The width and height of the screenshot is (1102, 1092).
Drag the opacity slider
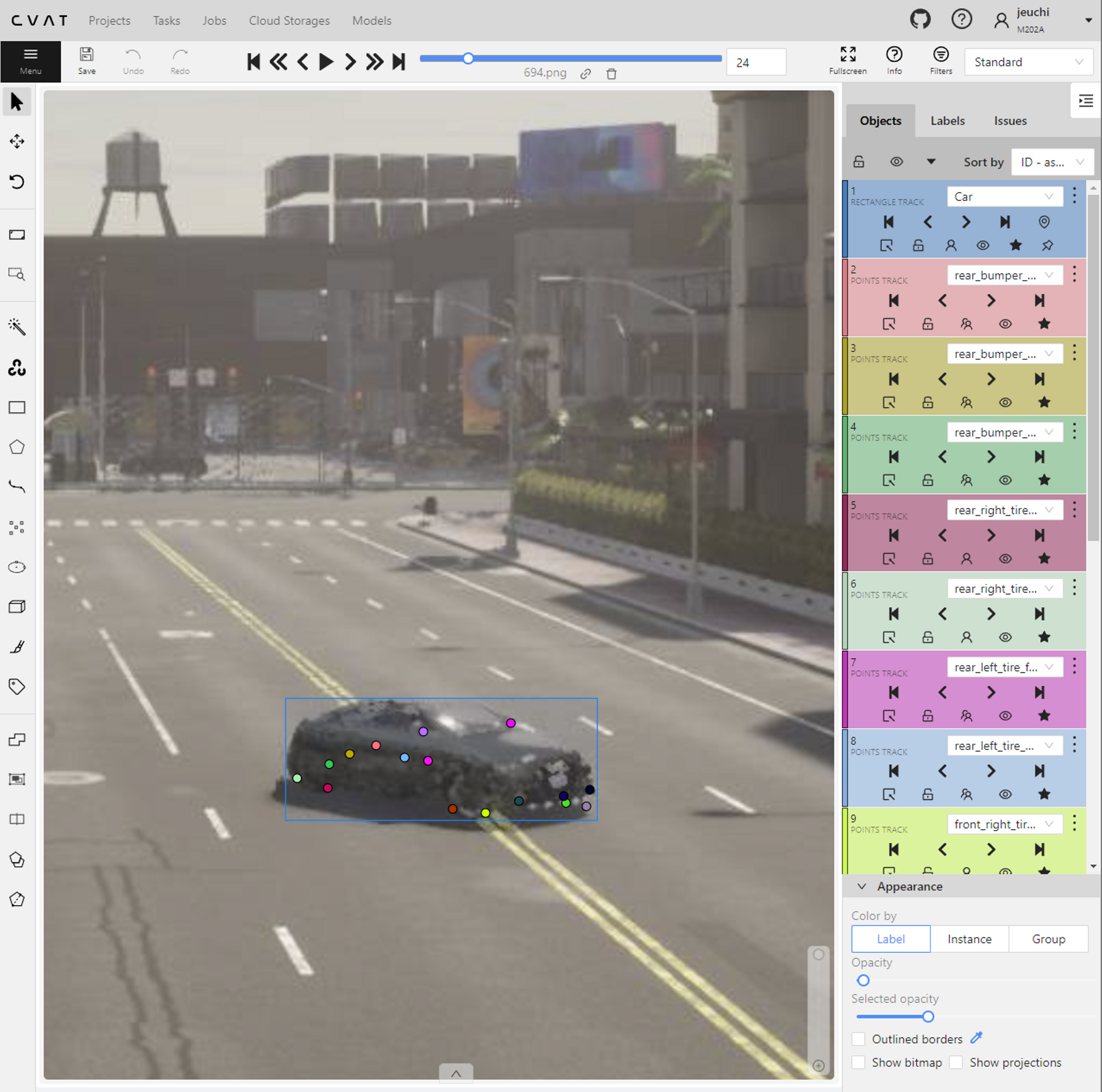[863, 979]
